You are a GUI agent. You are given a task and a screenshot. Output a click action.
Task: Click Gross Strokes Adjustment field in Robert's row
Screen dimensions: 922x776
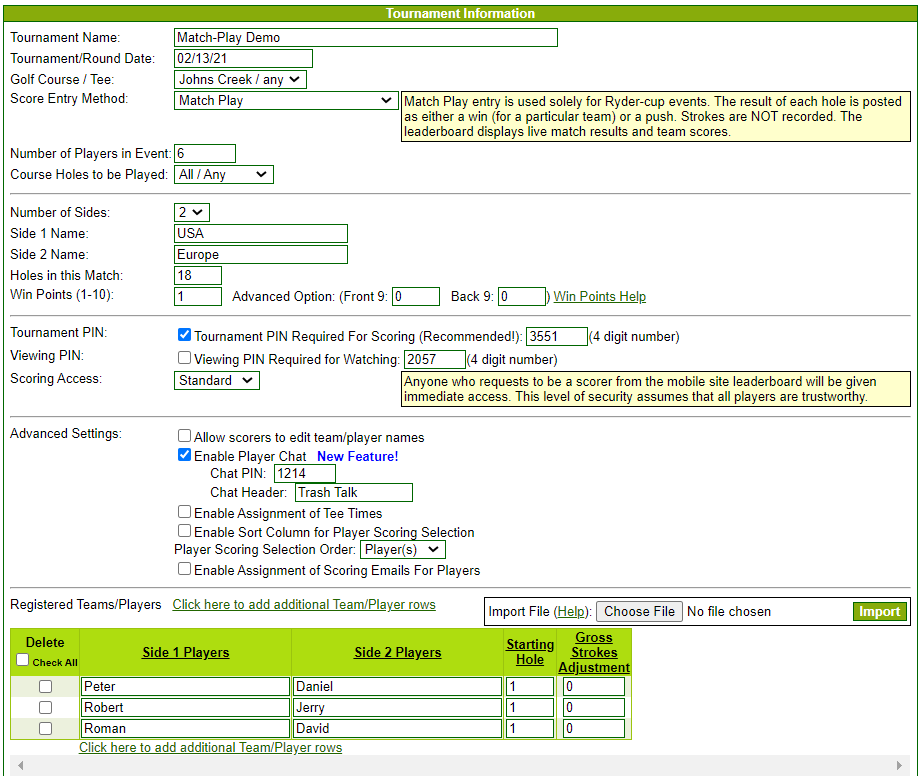594,708
